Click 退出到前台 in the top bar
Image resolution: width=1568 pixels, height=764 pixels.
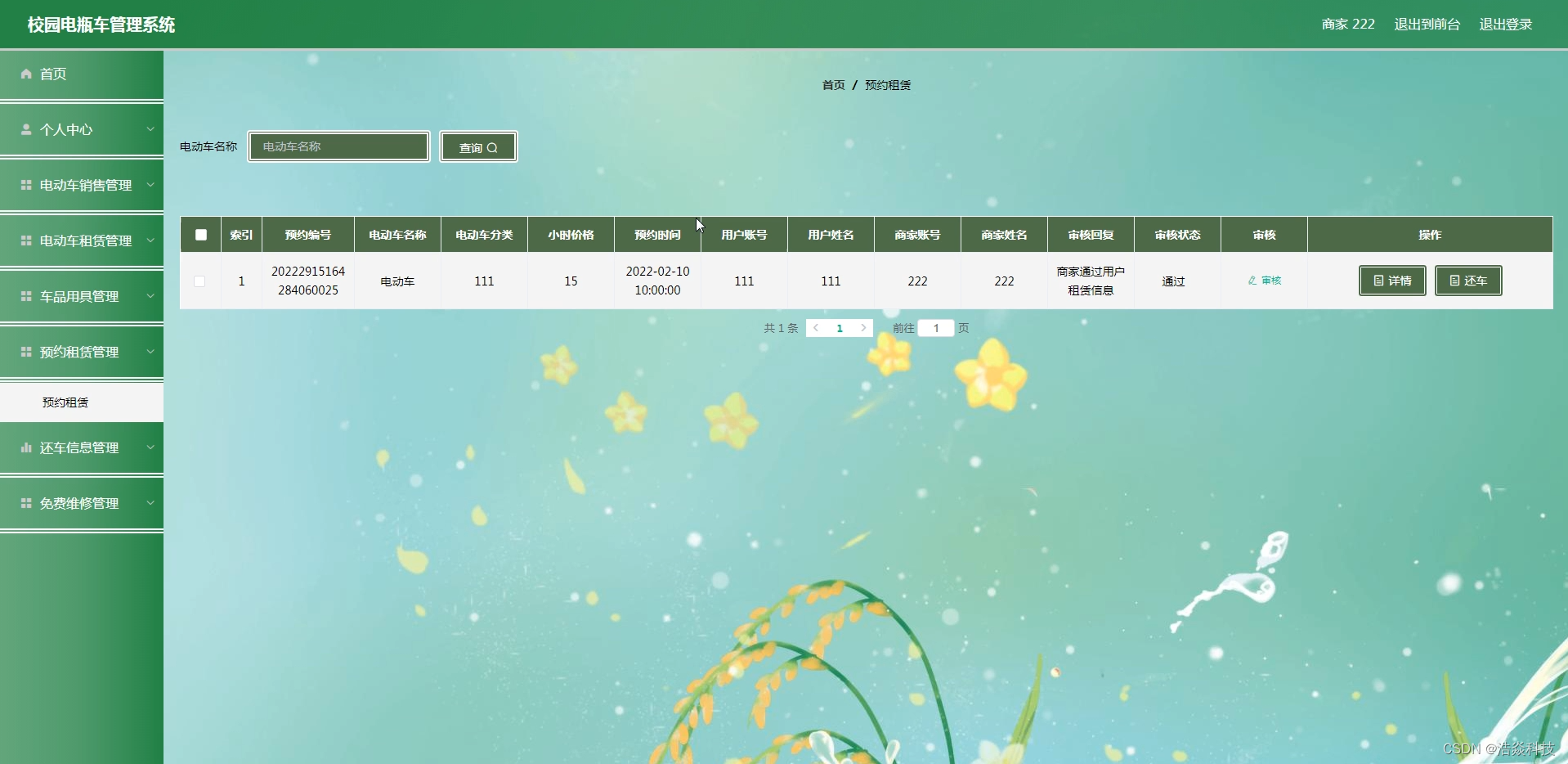[1426, 24]
